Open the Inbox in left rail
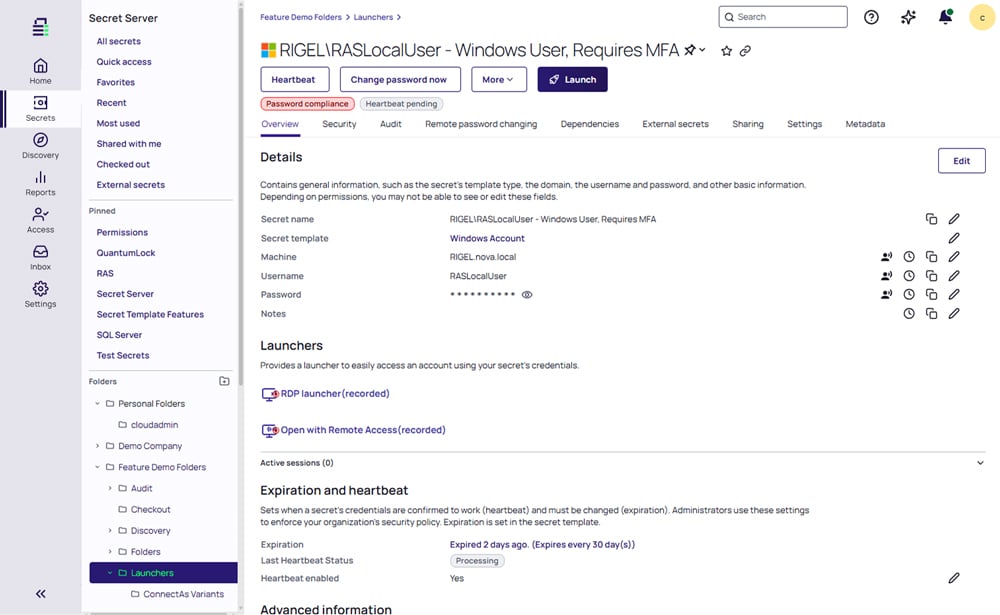 pyautogui.click(x=40, y=257)
